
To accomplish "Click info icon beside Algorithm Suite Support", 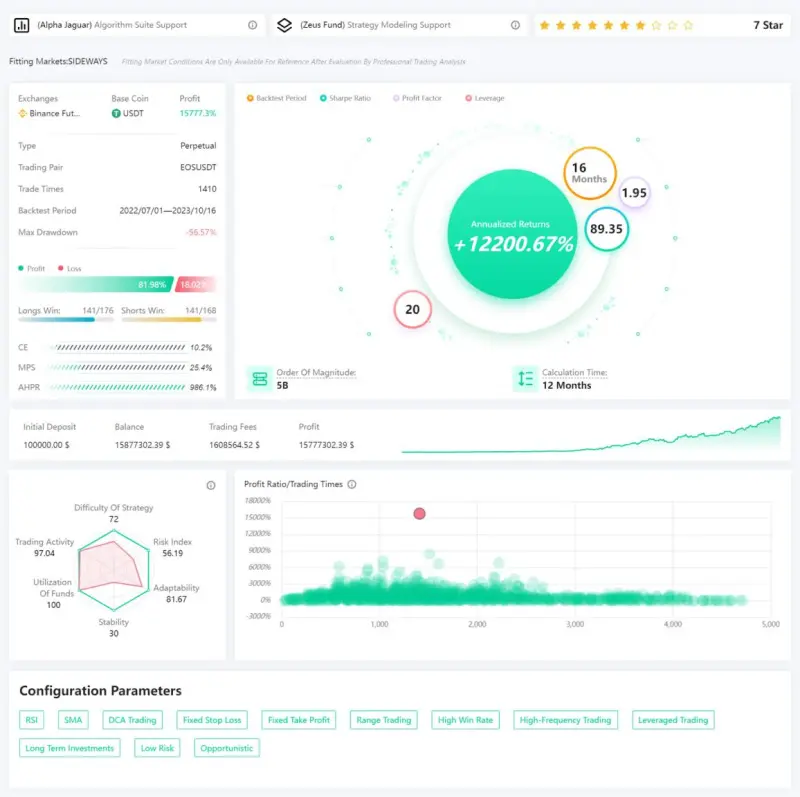I will click(252, 25).
